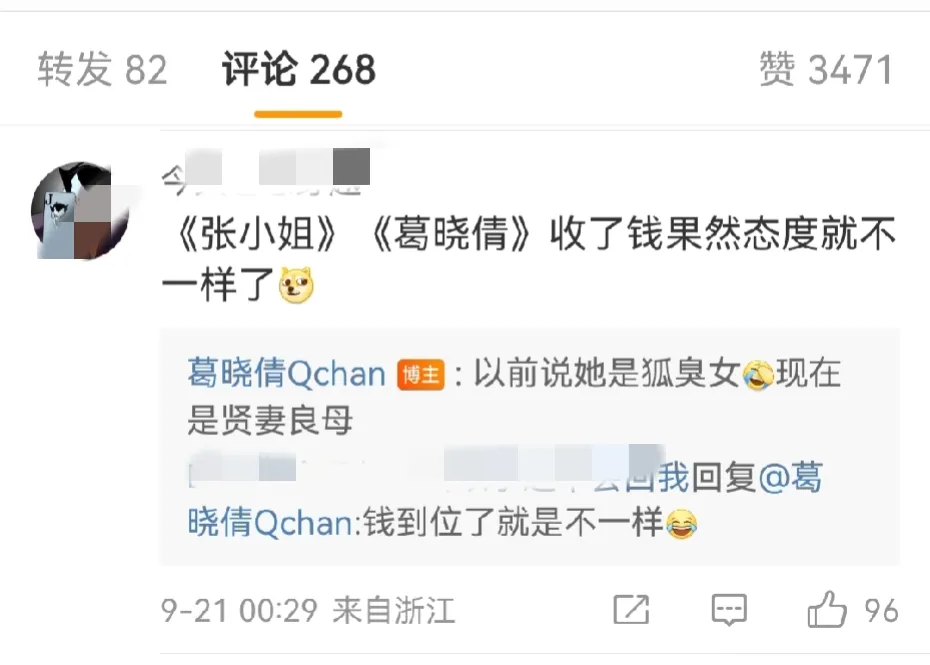Tap the doge emoji in comment
The image size is (930, 665).
pyautogui.click(x=297, y=285)
